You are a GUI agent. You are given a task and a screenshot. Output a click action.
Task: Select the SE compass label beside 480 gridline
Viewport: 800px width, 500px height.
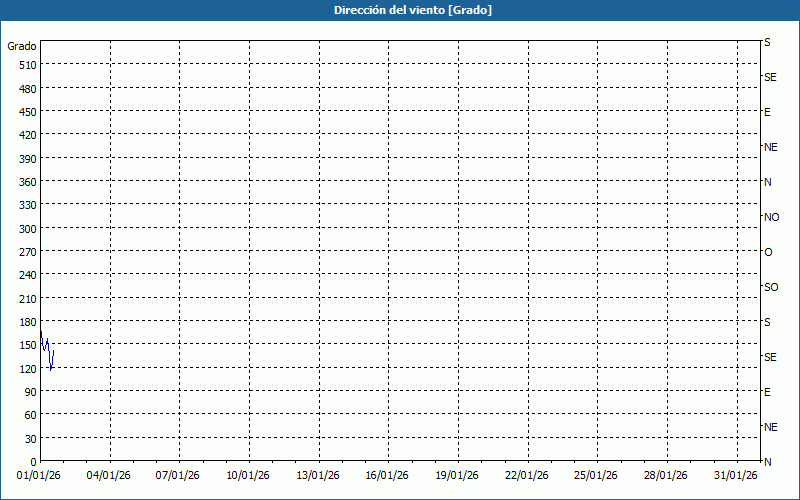(x=770, y=77)
